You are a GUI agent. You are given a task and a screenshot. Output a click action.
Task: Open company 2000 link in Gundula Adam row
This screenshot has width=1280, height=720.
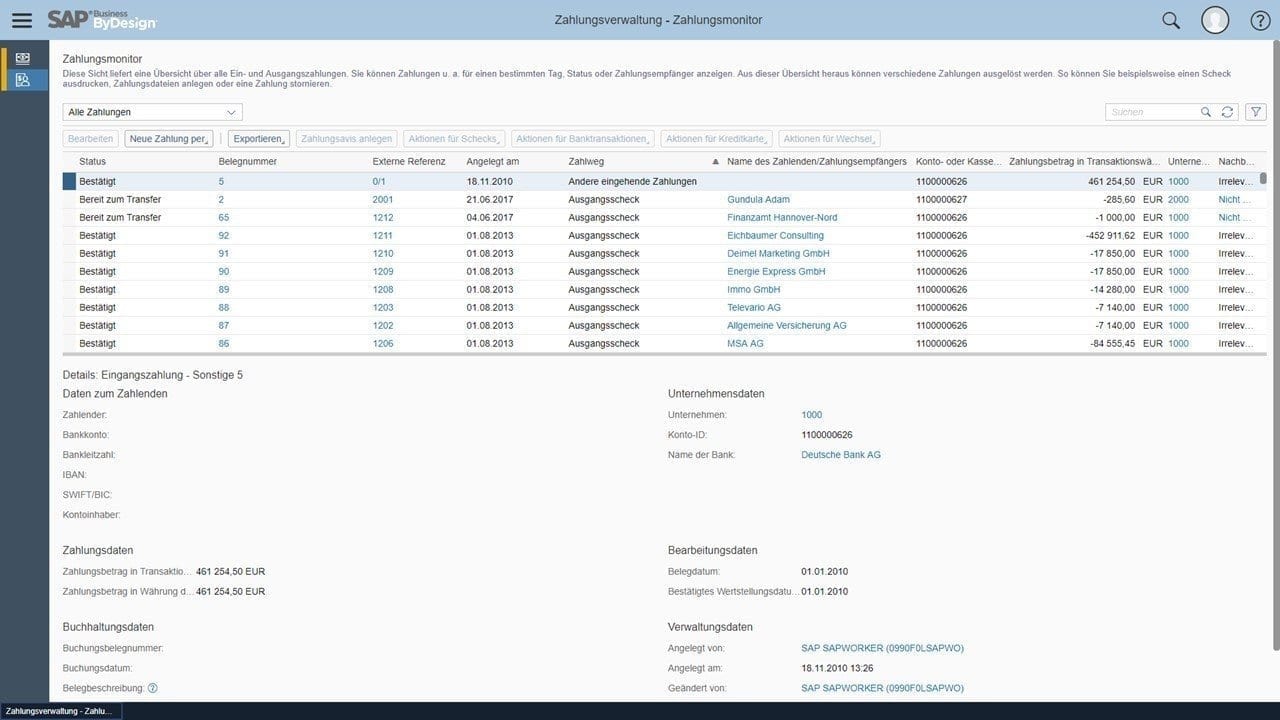click(x=1178, y=199)
